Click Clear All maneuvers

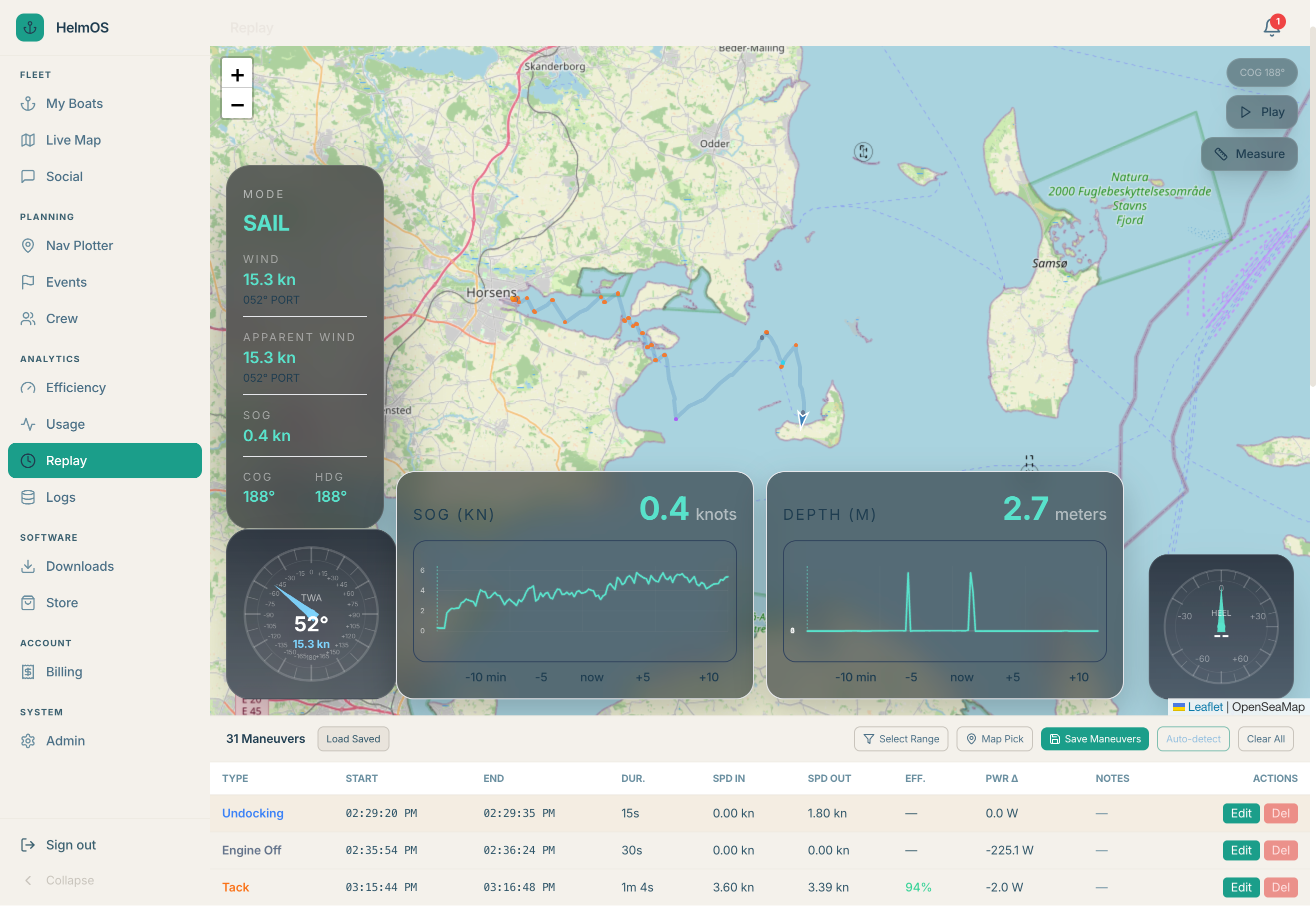1266,739
